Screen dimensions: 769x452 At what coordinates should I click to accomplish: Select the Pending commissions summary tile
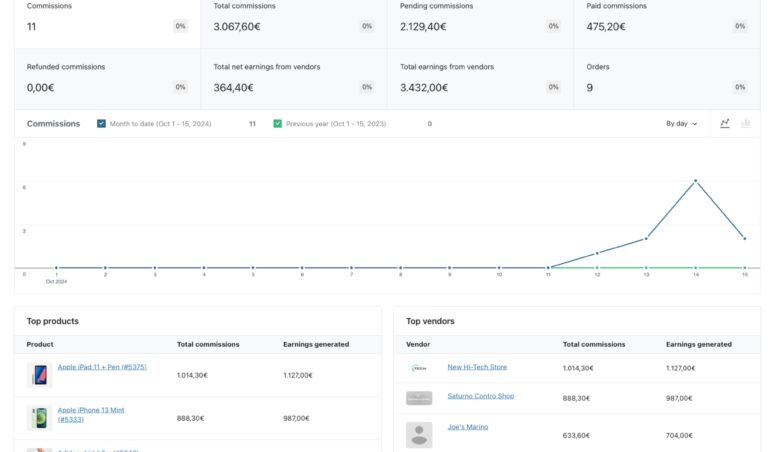click(480, 18)
